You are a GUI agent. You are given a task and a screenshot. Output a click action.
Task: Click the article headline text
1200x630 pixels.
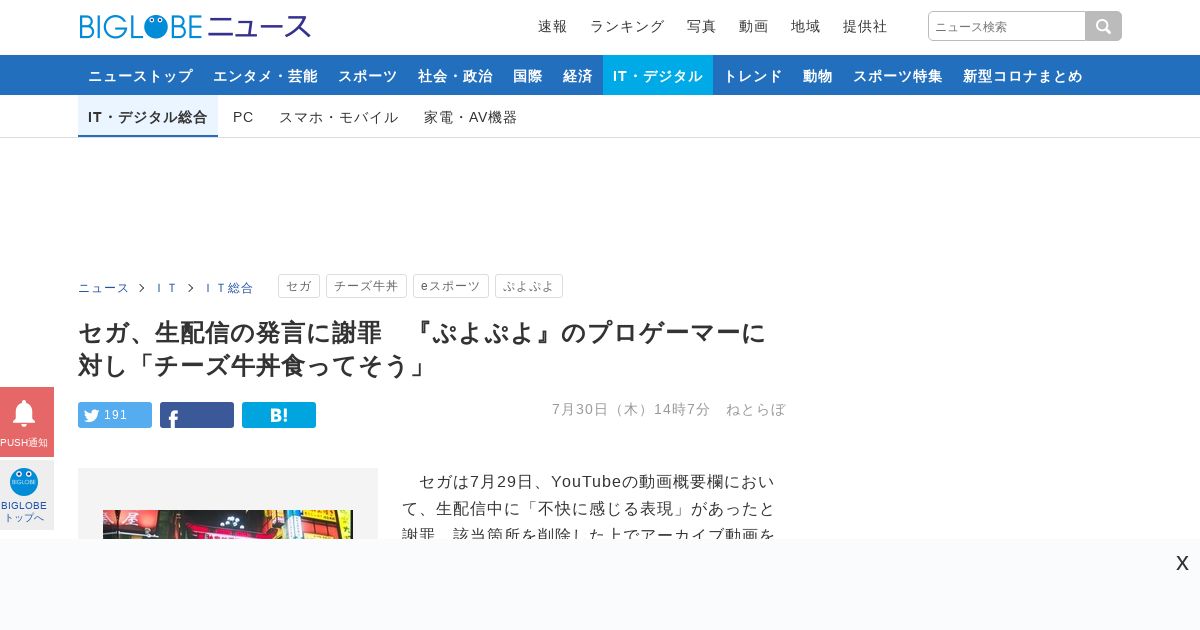[x=422, y=349]
